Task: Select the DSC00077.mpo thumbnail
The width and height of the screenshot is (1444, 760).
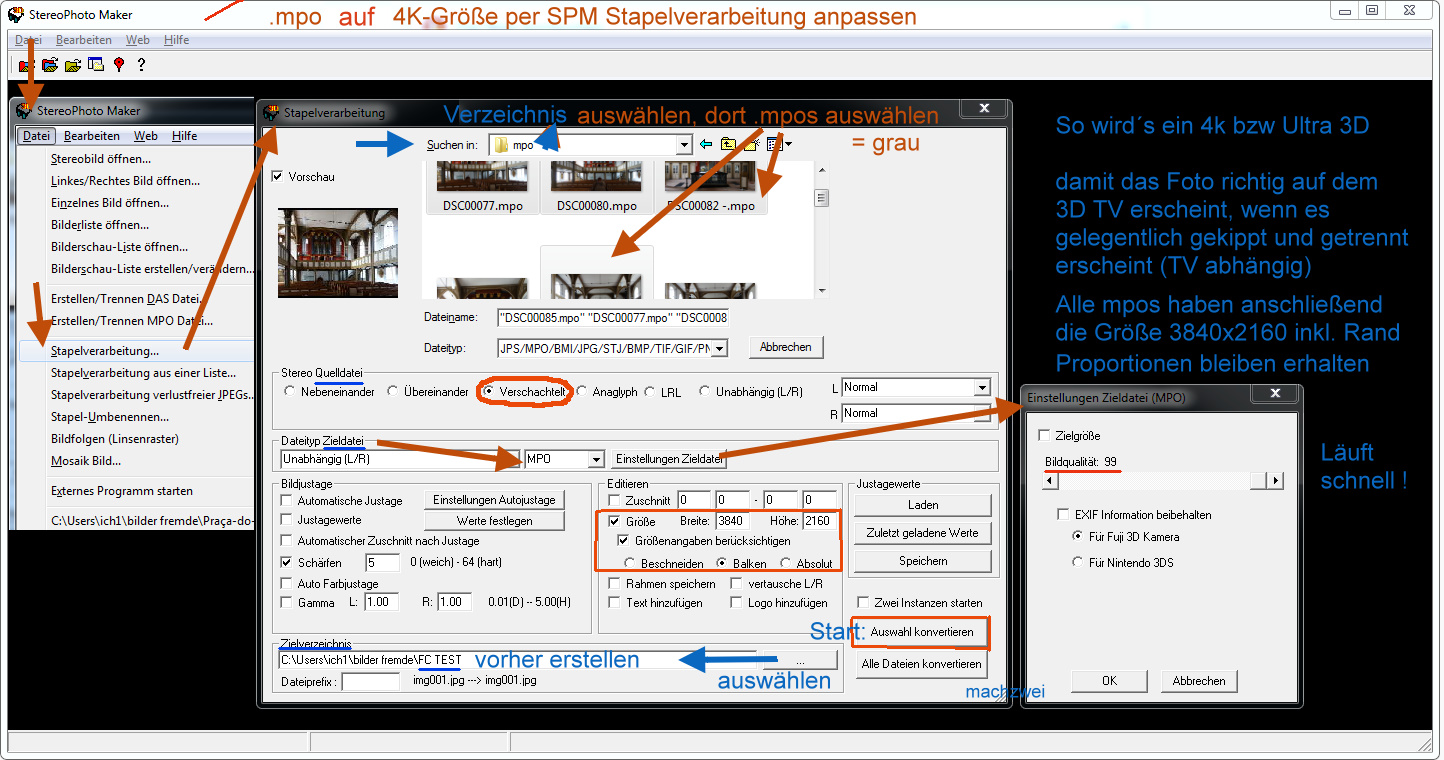Action: coord(483,189)
